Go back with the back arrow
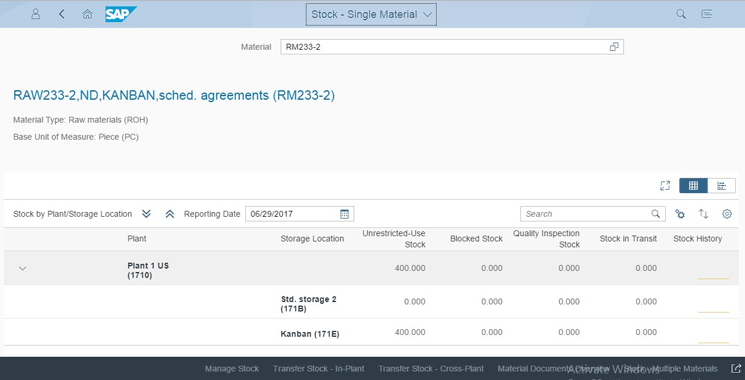 click(62, 14)
